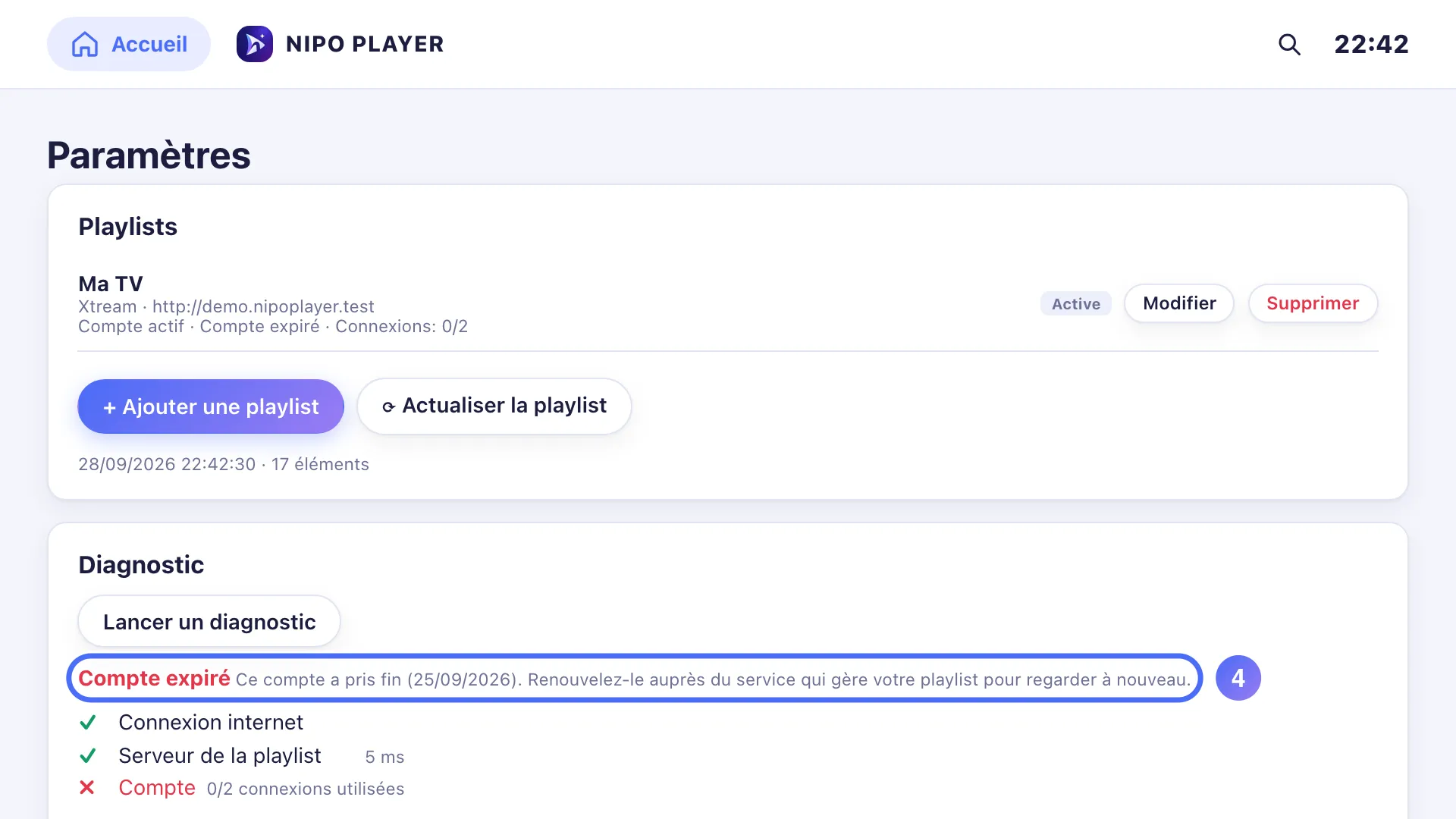Image resolution: width=1456 pixels, height=819 pixels.
Task: Add a playlist with Ajouter une playlist
Action: (211, 406)
